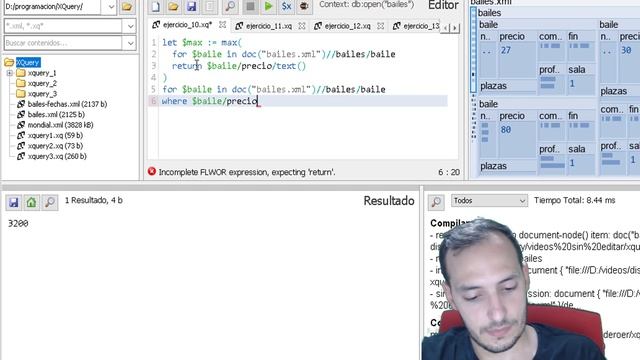The image size is (640, 360).
Task: Switch to ejercicio_11.xq tab
Action: (269, 26)
